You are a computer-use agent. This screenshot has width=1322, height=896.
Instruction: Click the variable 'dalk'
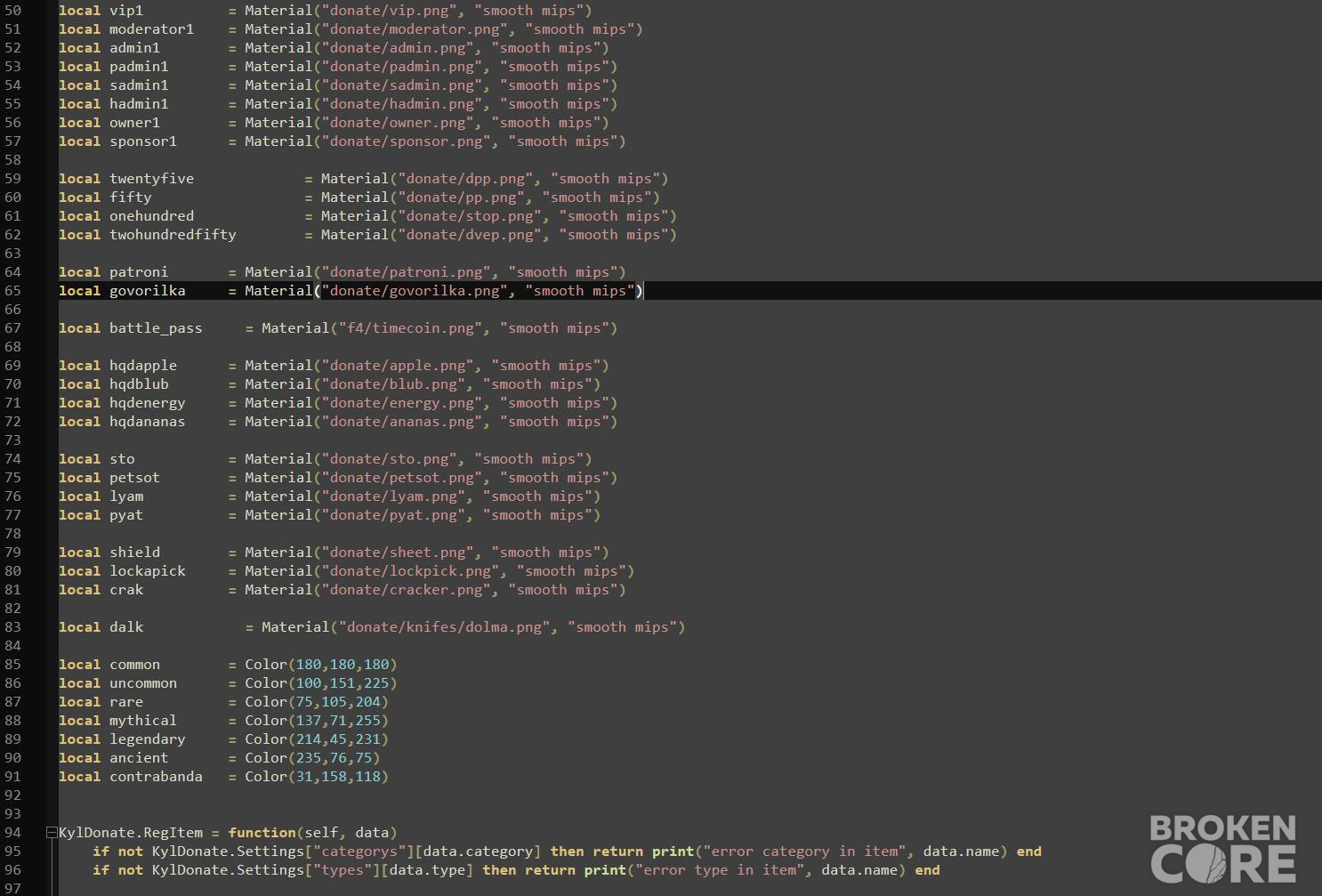pyautogui.click(x=126, y=627)
